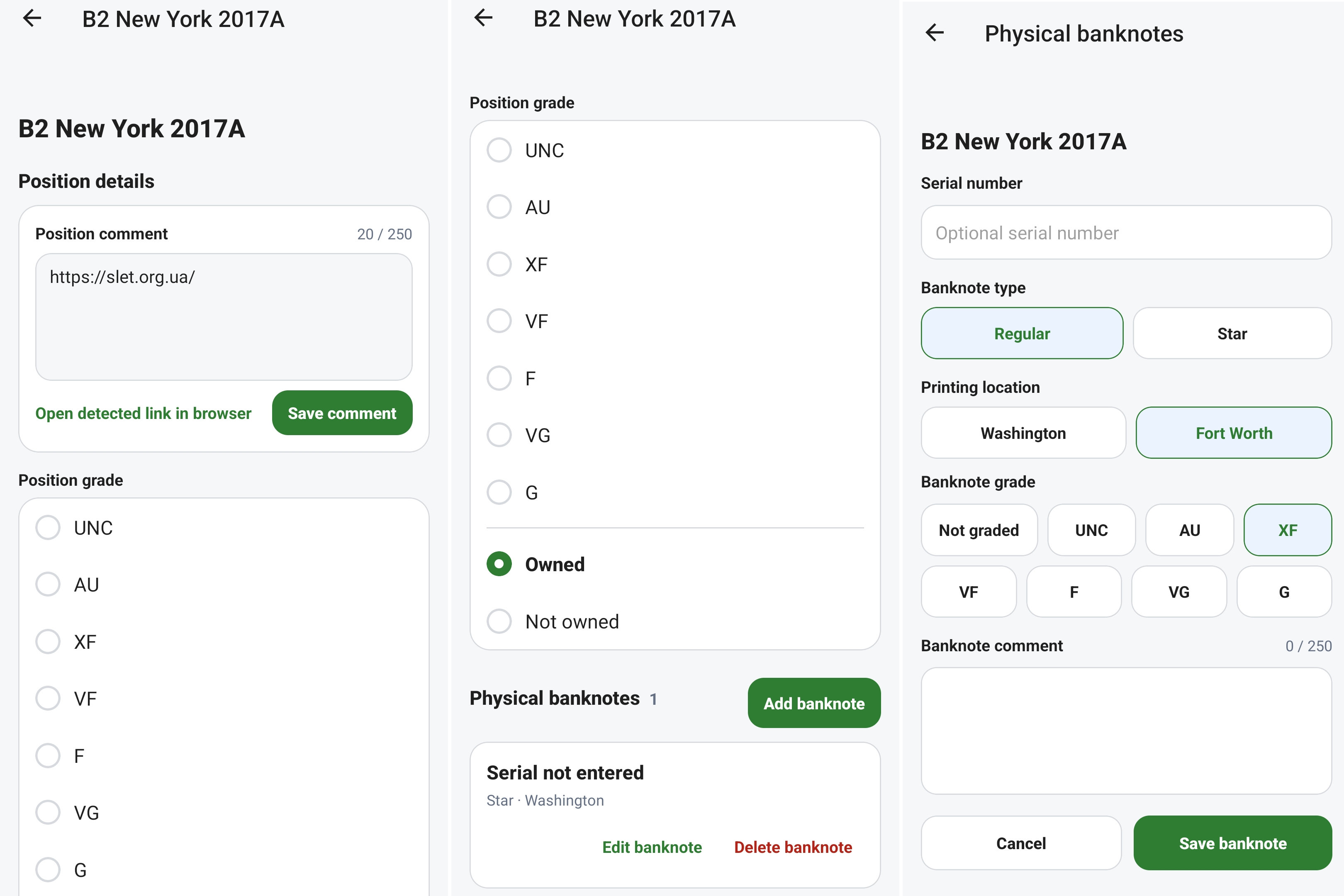
Task: Go back from Physical banknotes screen
Action: [x=934, y=33]
